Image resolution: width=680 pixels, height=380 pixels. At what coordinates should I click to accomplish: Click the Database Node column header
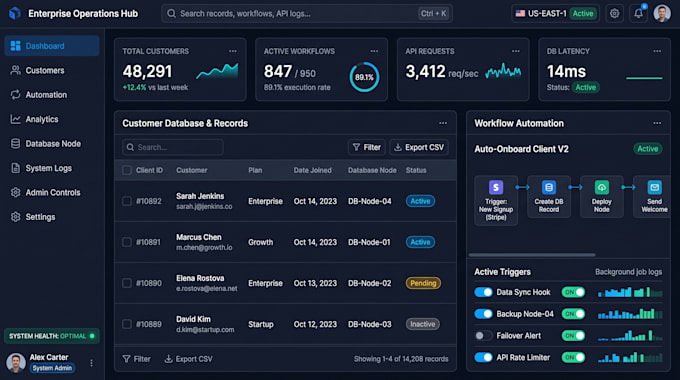372,170
